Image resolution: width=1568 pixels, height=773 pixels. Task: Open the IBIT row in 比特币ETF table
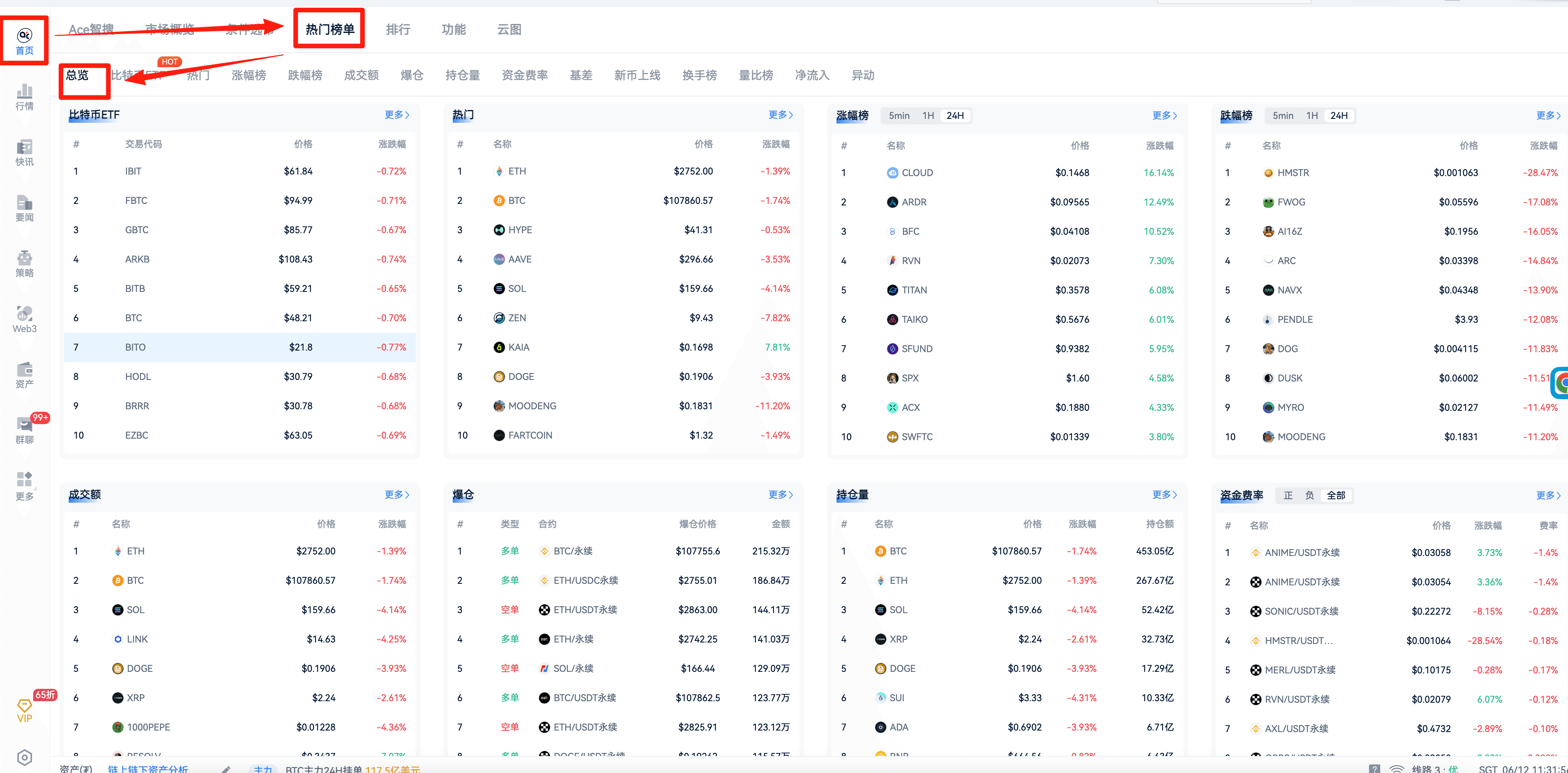coord(240,171)
